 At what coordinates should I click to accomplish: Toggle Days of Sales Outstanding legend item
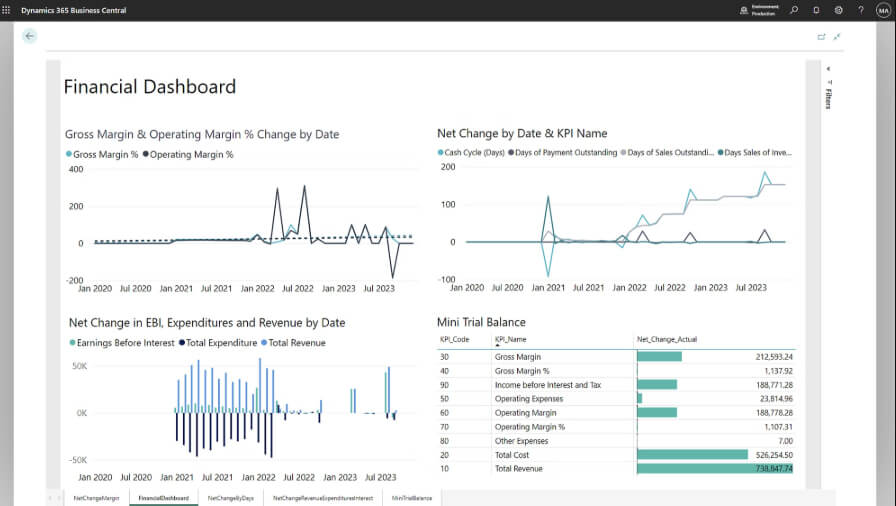pos(667,152)
